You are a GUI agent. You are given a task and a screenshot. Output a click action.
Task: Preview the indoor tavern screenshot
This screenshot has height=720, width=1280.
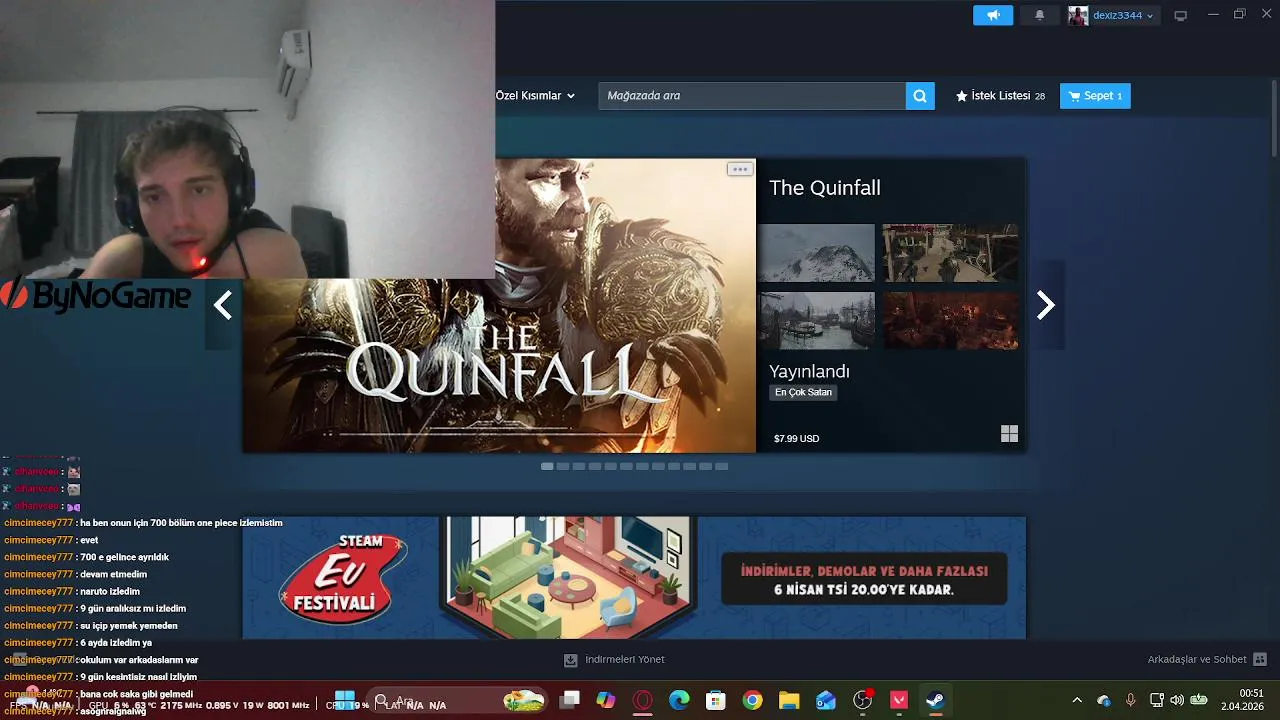click(950, 253)
